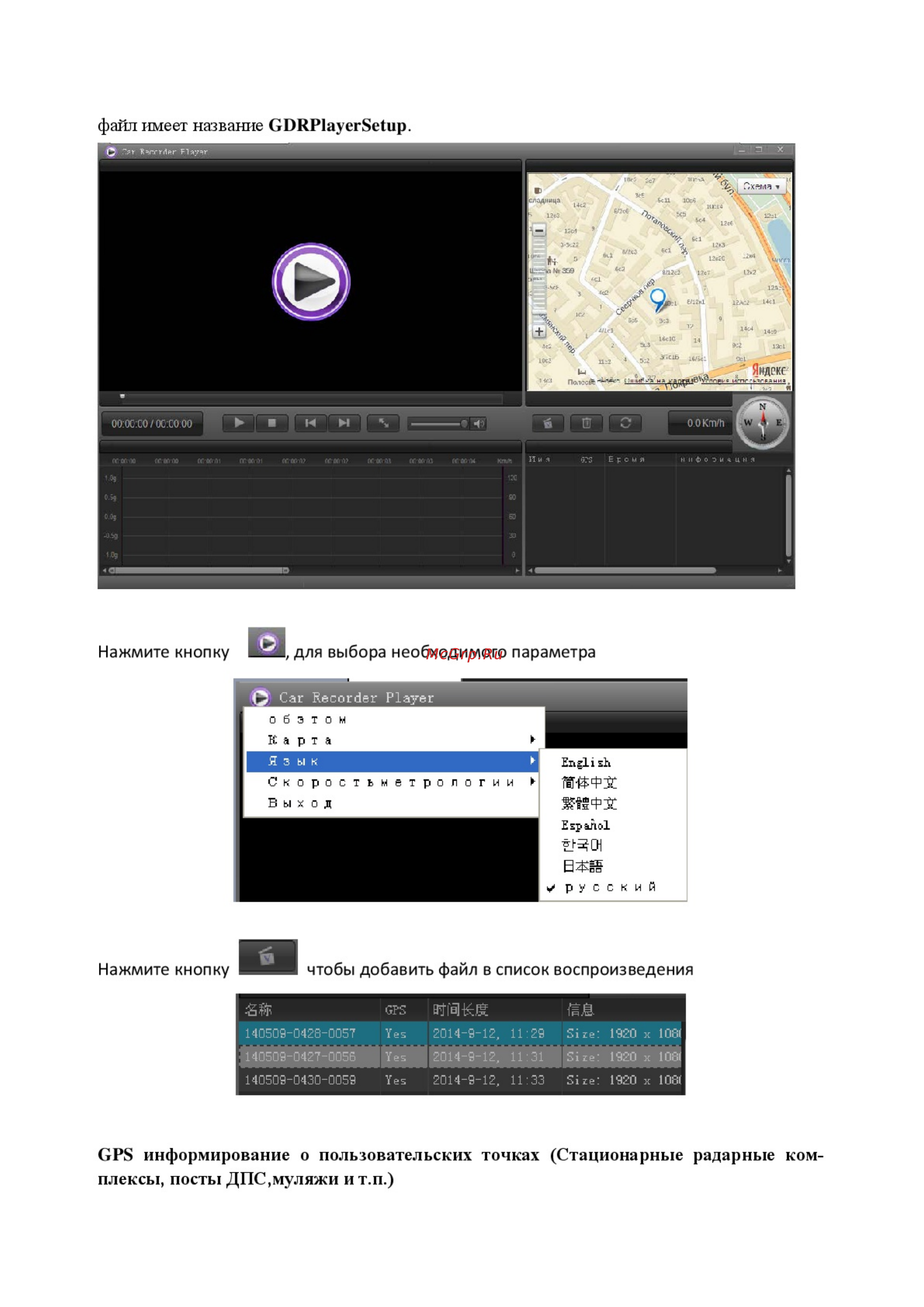This screenshot has width=924, height=1307.
Task: Click the 时间长度 column header
Action: click(460, 1010)
